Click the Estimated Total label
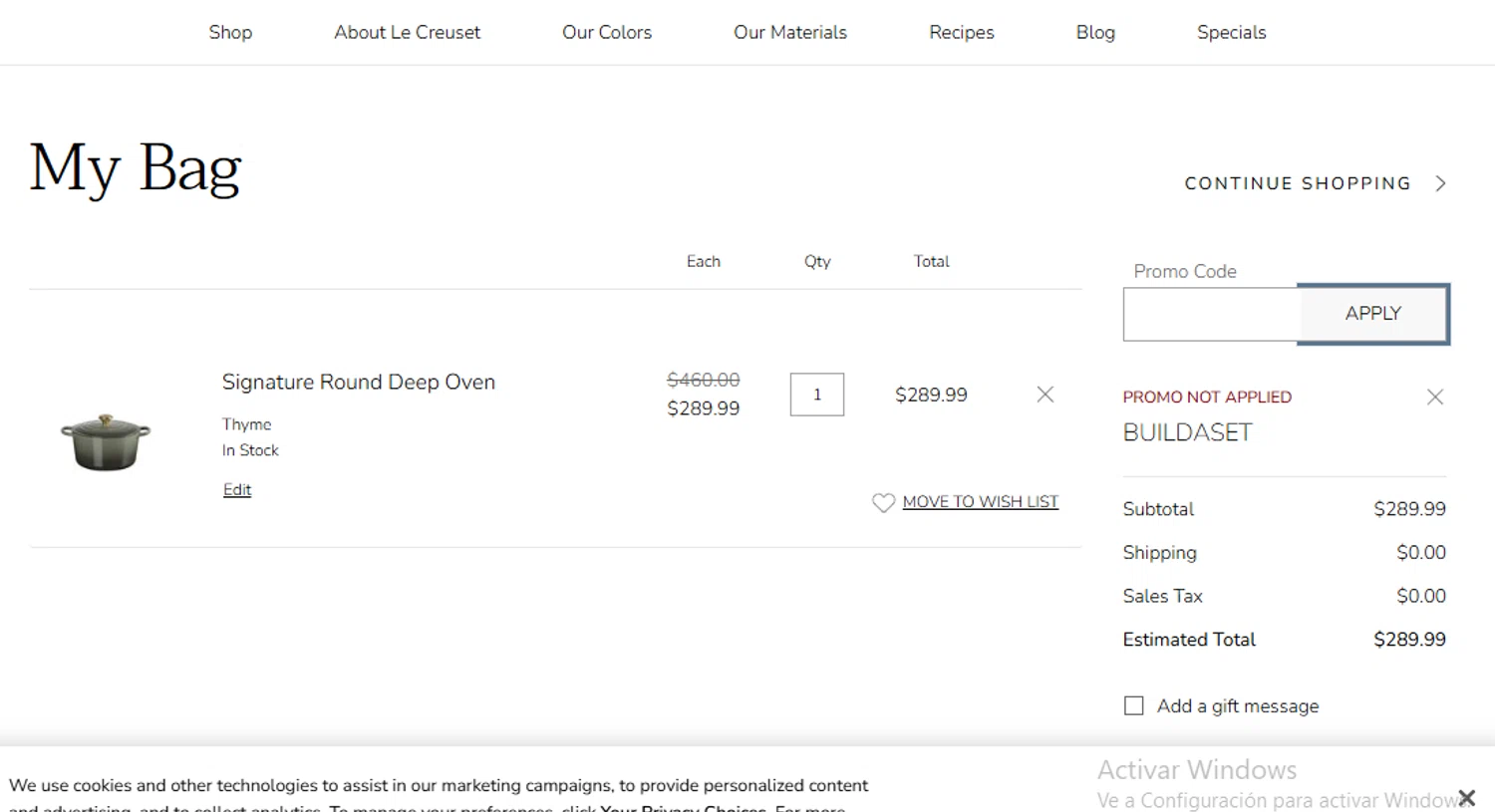Image resolution: width=1495 pixels, height=812 pixels. click(x=1189, y=640)
